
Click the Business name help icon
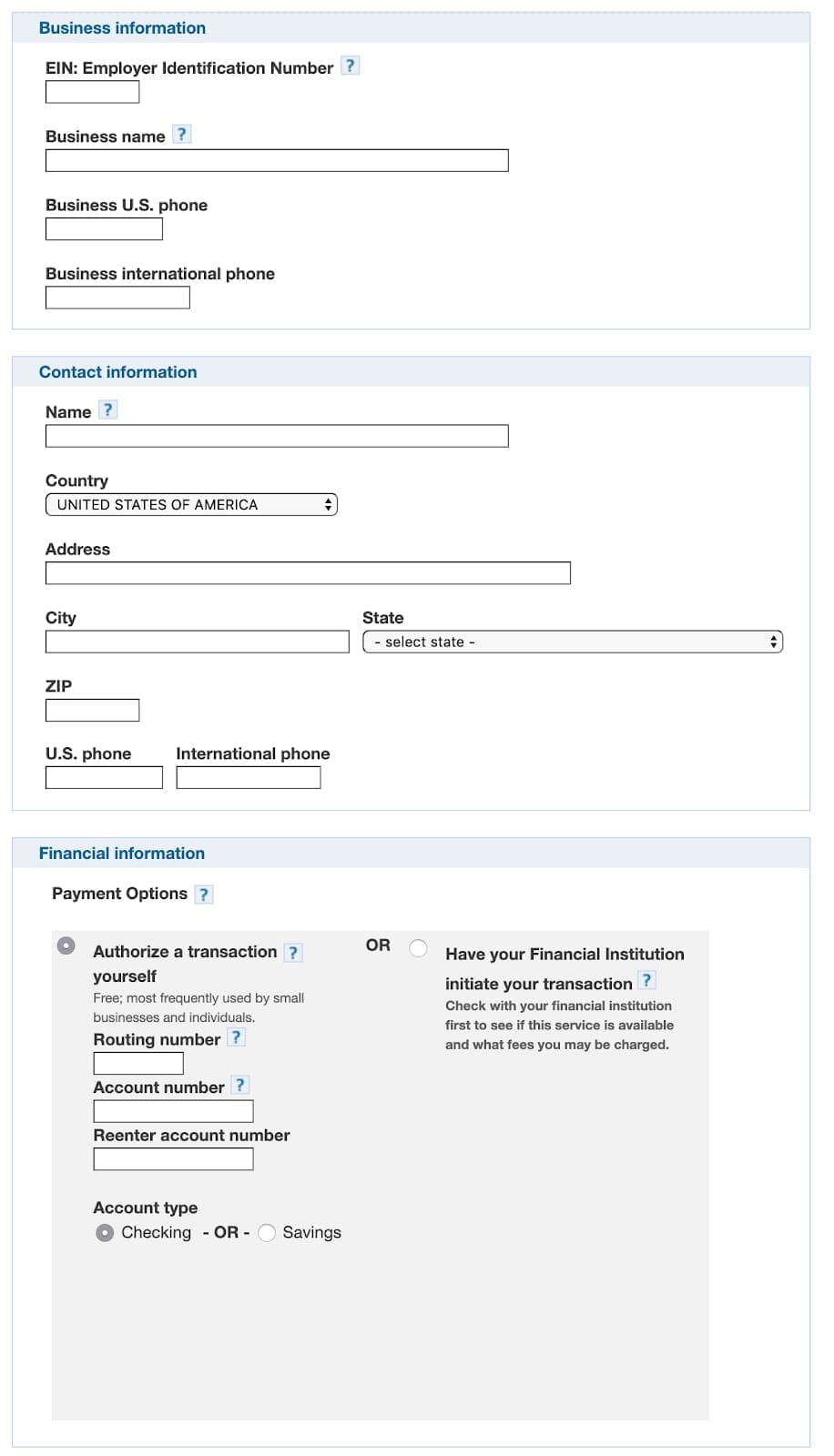click(x=183, y=134)
